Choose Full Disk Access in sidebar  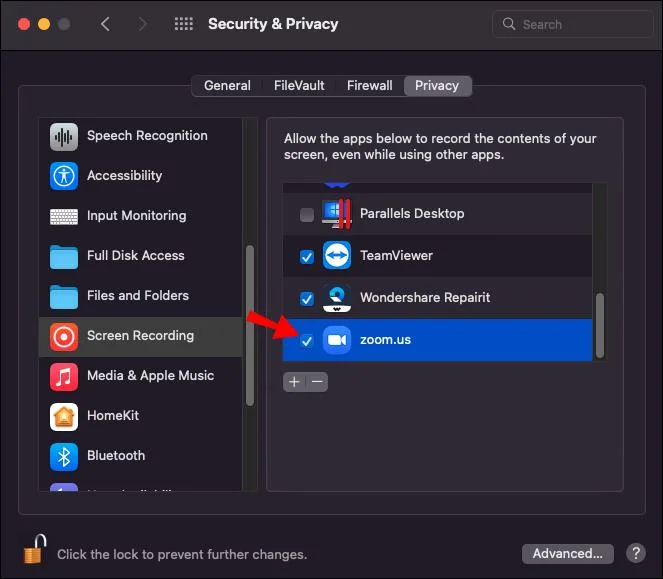pyautogui.click(x=135, y=256)
